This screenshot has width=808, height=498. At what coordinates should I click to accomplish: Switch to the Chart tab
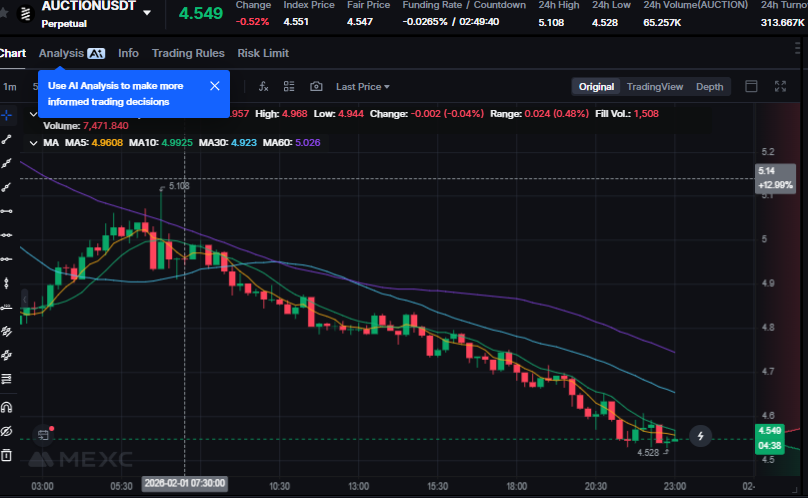click(13, 53)
